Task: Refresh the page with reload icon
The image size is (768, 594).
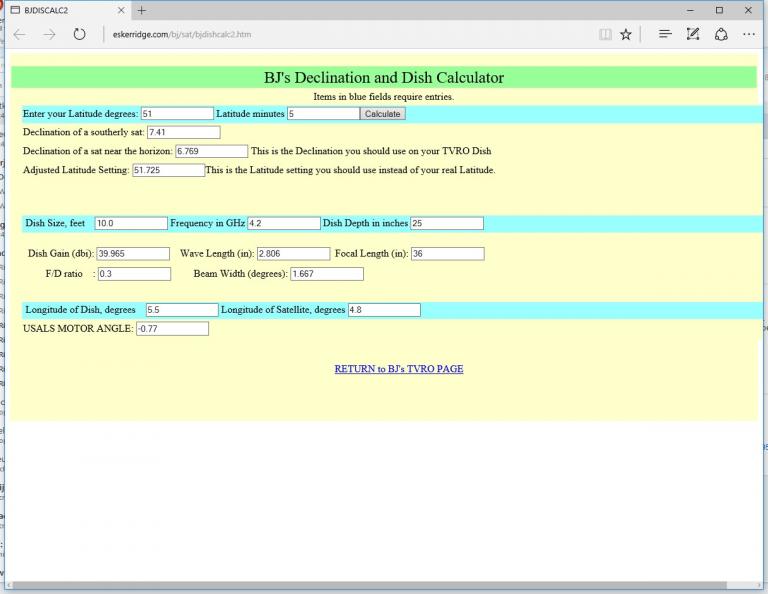Action: pyautogui.click(x=79, y=34)
